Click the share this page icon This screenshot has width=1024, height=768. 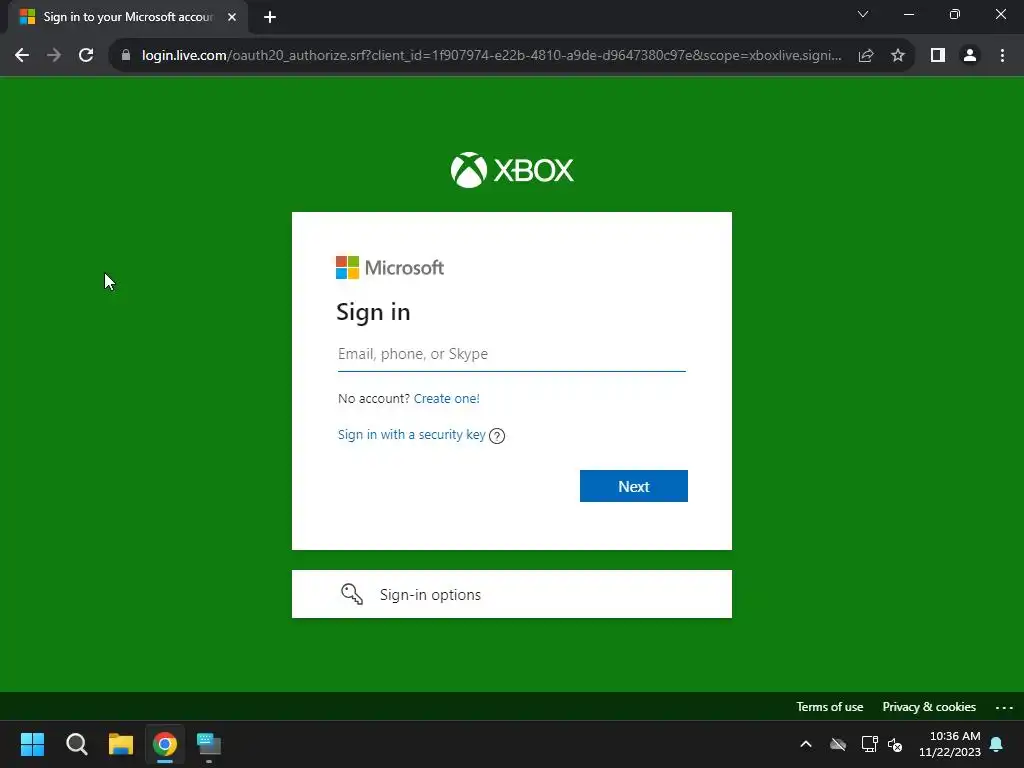coord(866,56)
